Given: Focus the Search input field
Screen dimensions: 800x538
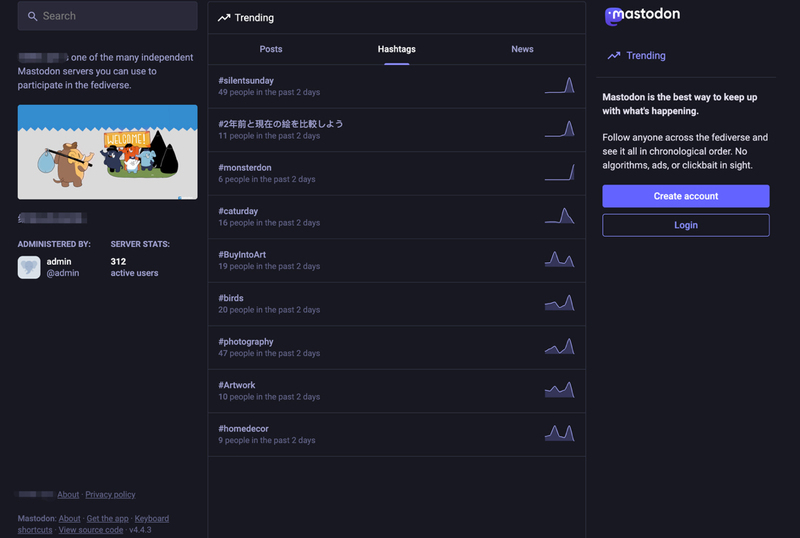Looking at the screenshot, I should pos(108,16).
